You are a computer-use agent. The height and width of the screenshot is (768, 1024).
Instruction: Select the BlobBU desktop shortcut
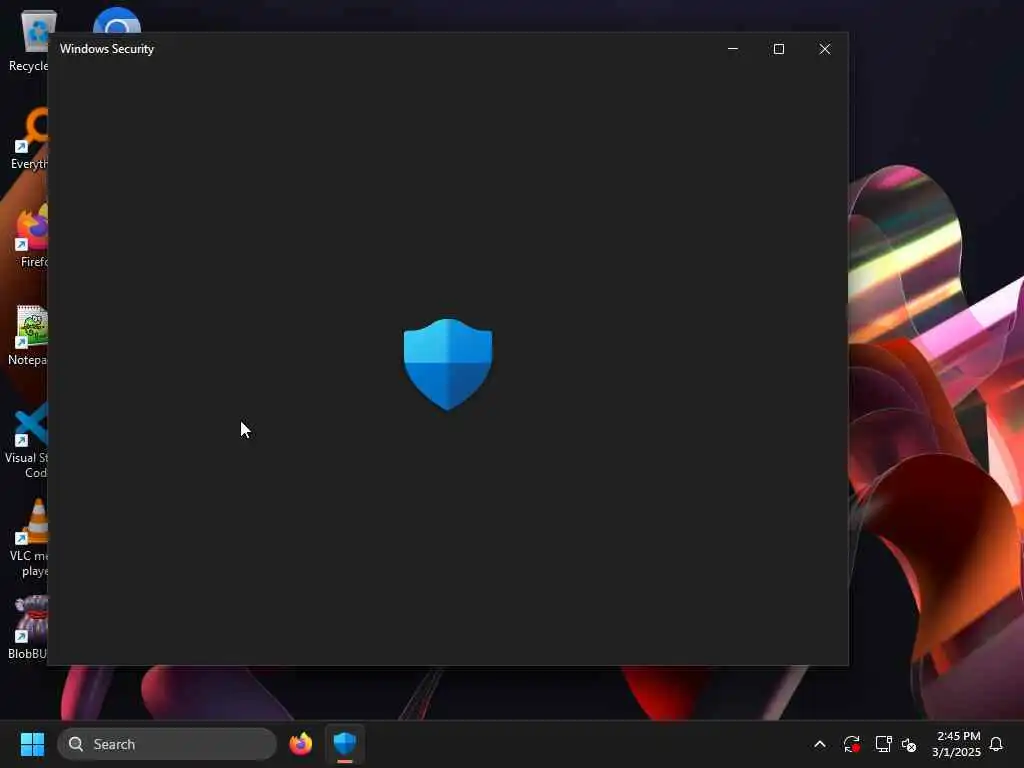28,628
